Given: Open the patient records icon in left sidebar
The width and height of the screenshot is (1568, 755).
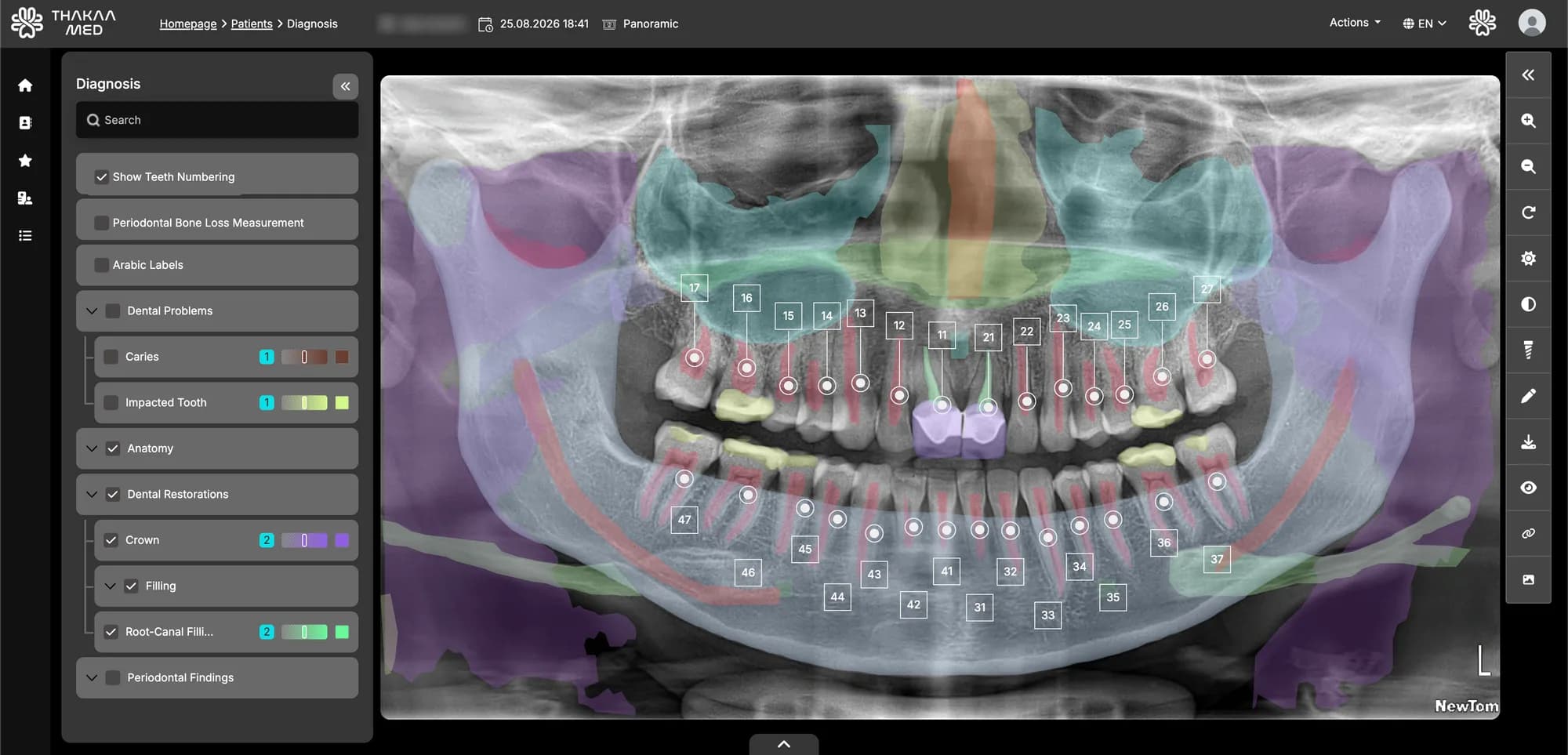Looking at the screenshot, I should [25, 123].
